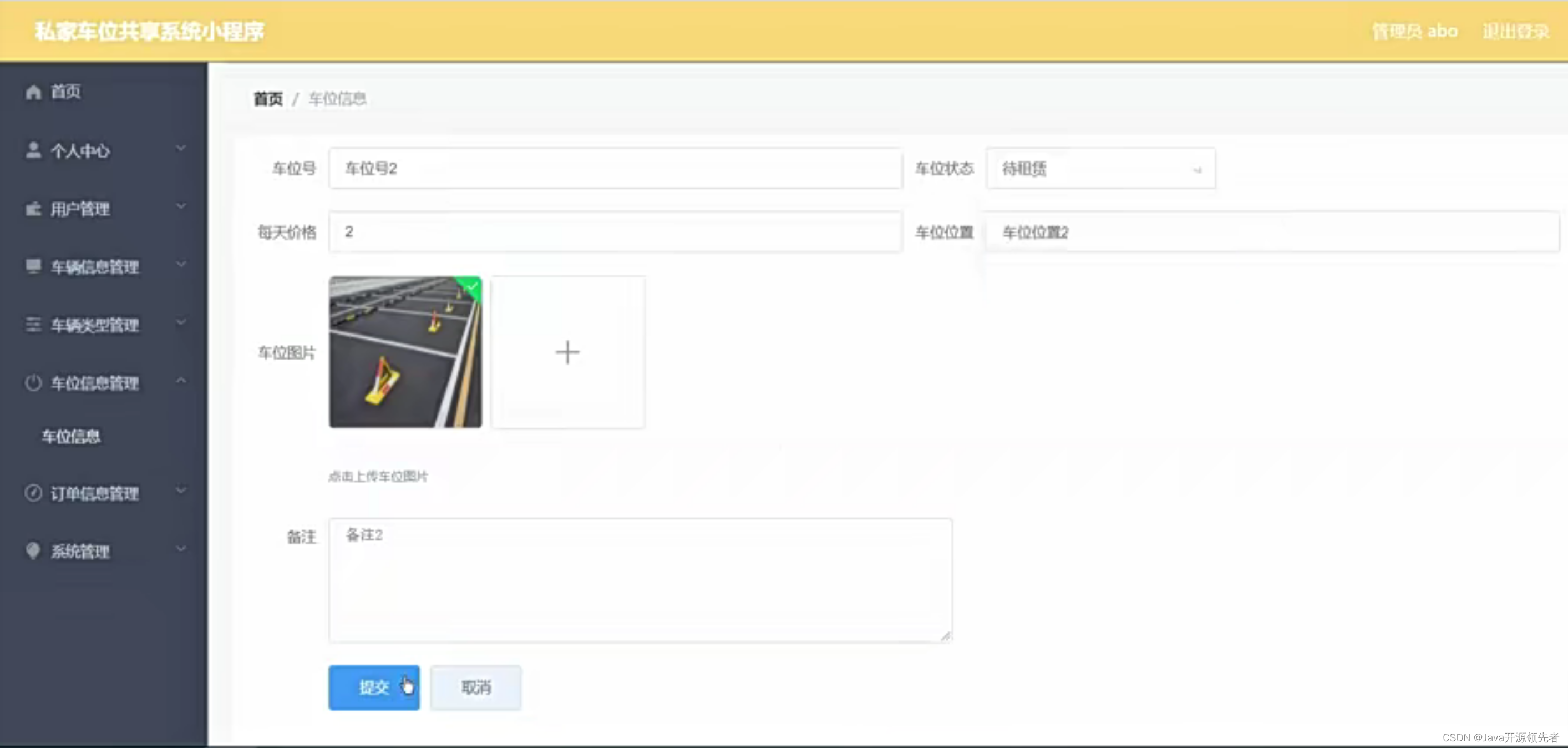Click the plus icon to upload image
Image resolution: width=1568 pixels, height=748 pixels.
(567, 352)
